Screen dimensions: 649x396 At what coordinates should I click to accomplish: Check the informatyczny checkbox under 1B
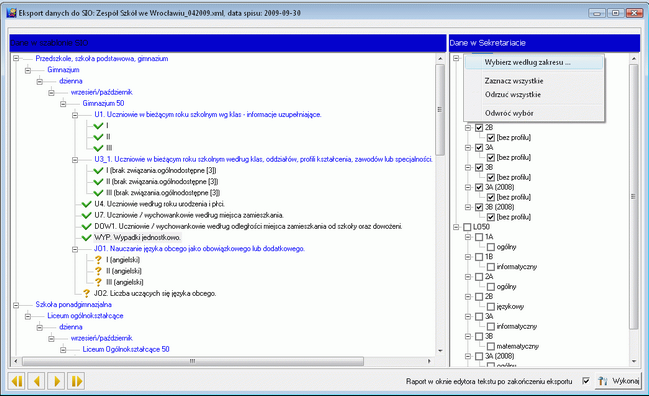[x=491, y=266]
